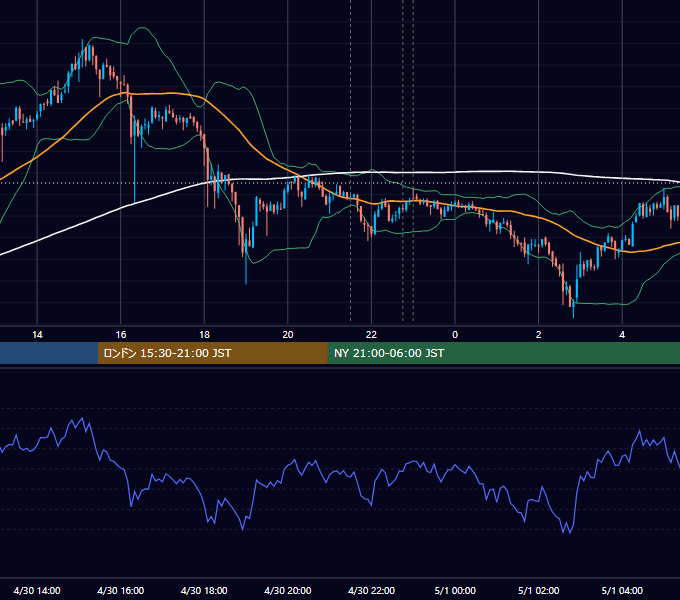
Task: Click the time axis label 0
Action: click(x=455, y=335)
